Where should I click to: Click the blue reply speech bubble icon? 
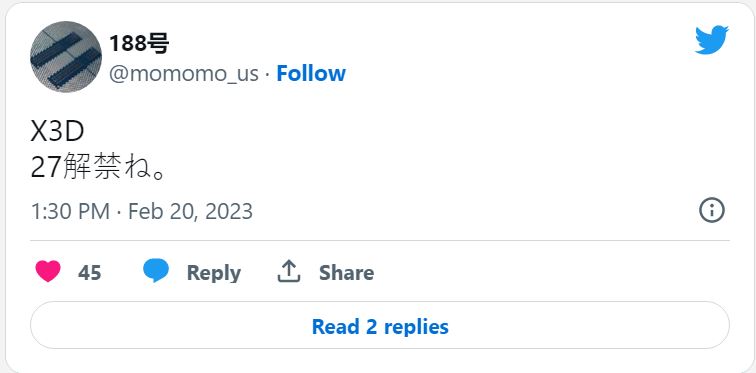[x=156, y=270]
